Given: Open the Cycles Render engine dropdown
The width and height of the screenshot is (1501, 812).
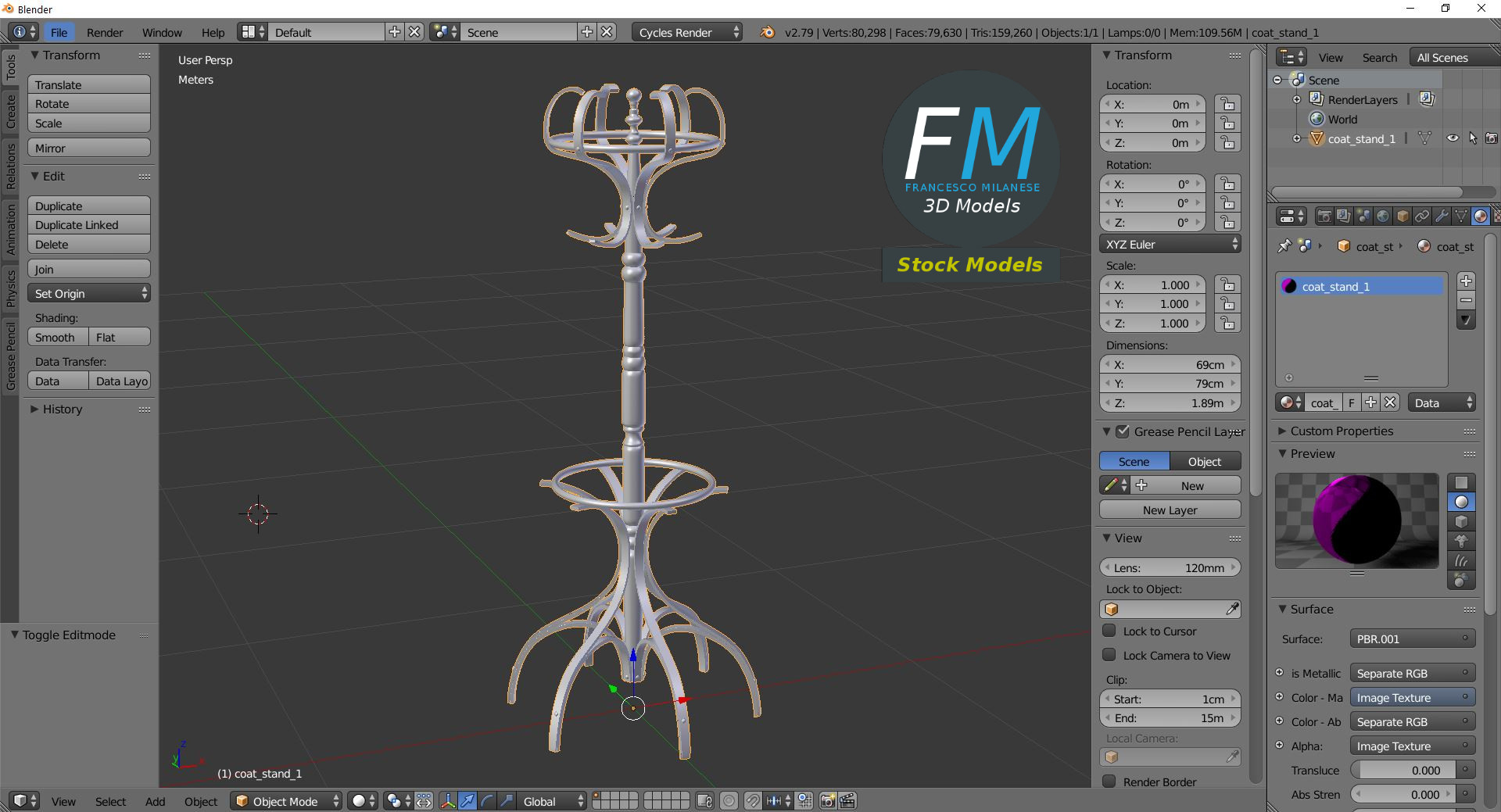Looking at the screenshot, I should 686,32.
